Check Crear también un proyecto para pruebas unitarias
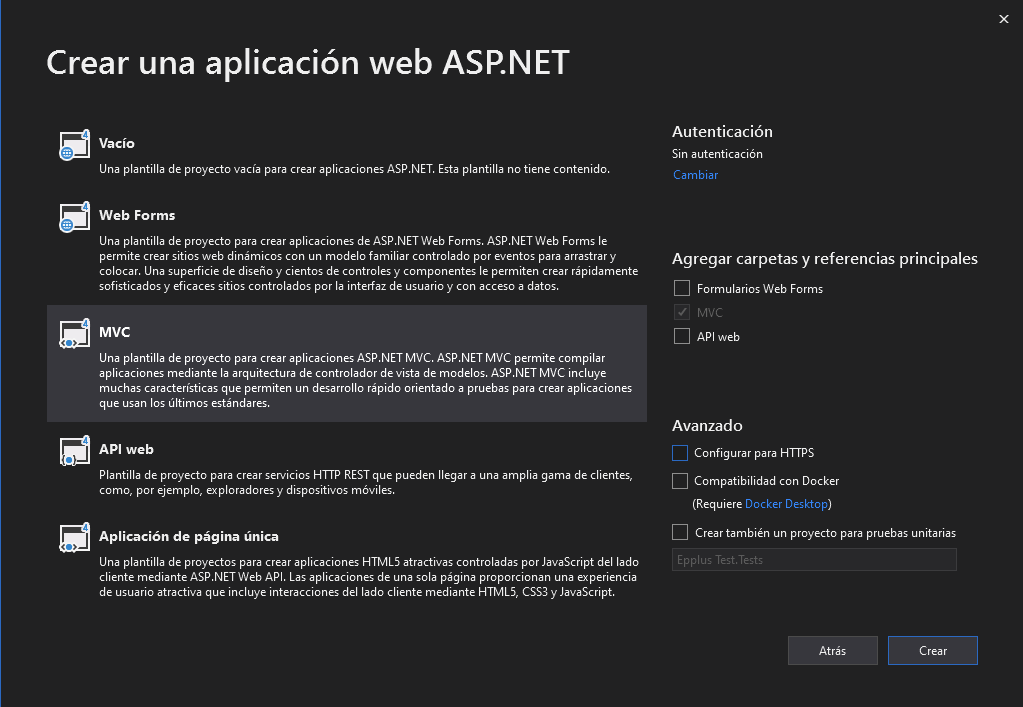The image size is (1023, 707). coord(680,532)
